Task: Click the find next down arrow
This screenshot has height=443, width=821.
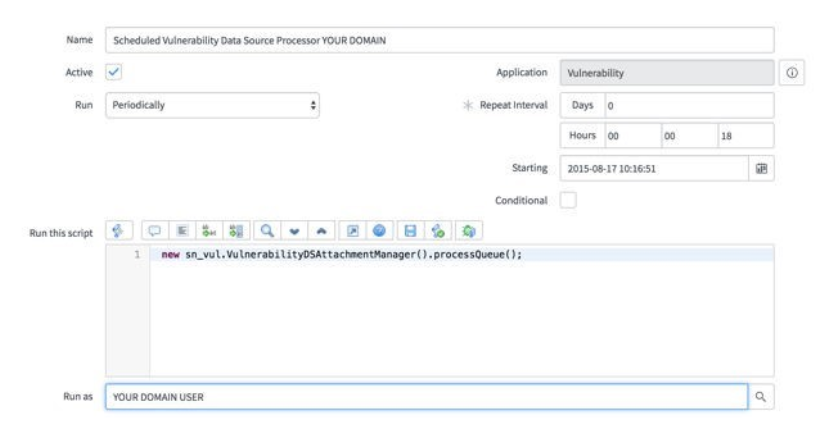Action: pyautogui.click(x=294, y=231)
